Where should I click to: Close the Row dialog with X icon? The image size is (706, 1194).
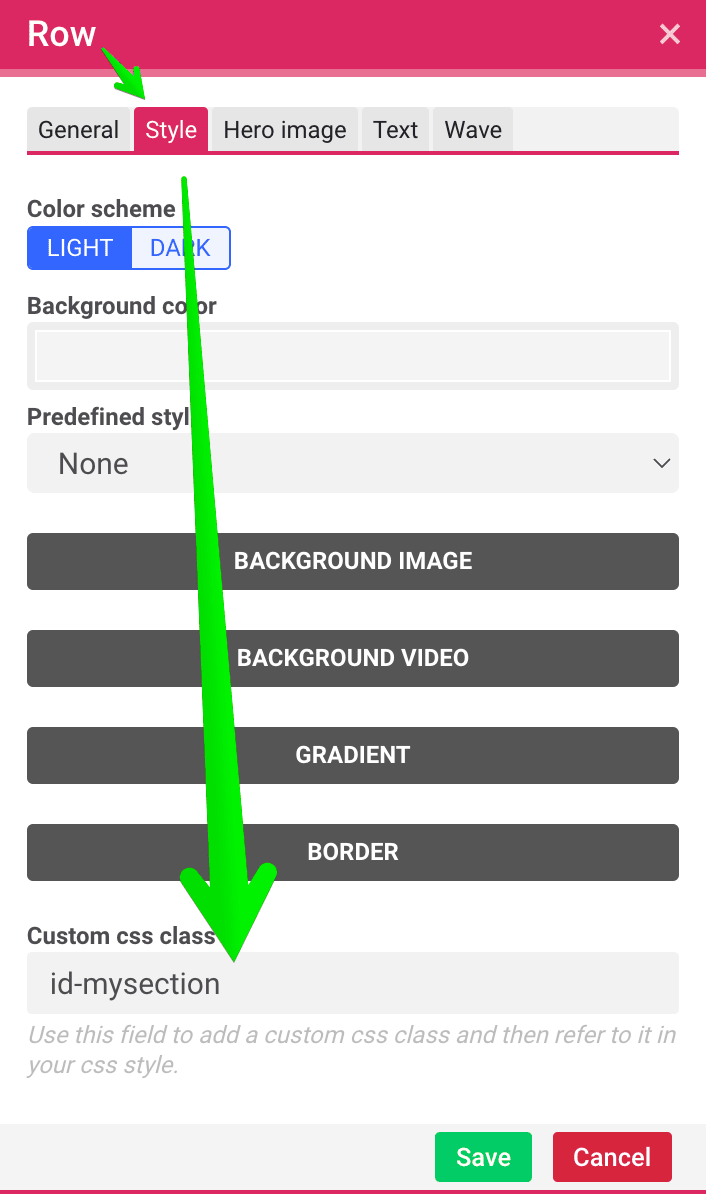(669, 34)
